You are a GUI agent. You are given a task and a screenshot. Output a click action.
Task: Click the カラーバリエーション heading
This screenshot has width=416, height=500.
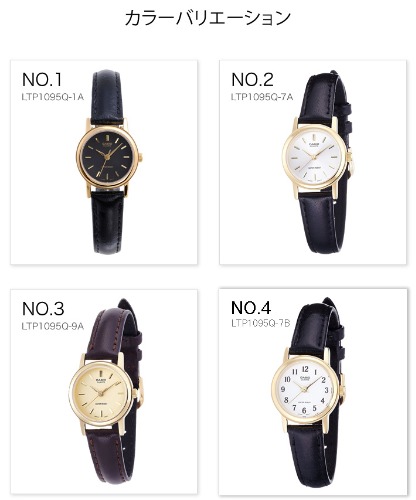pyautogui.click(x=208, y=18)
